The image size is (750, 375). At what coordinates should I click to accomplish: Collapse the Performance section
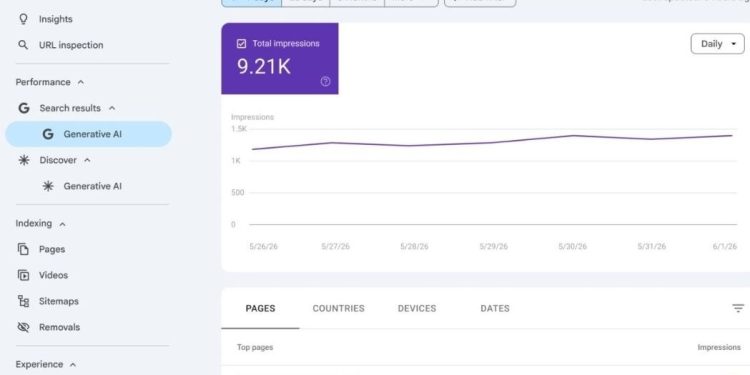pyautogui.click(x=81, y=82)
